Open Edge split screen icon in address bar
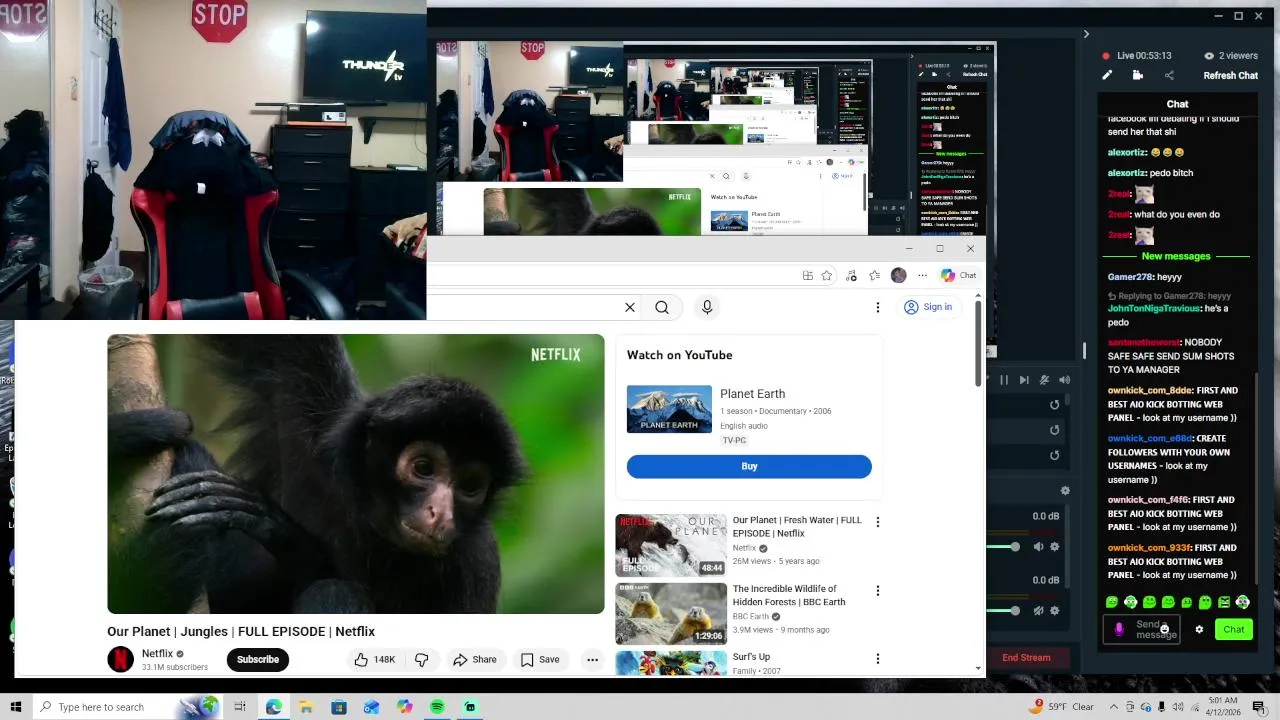Screen dimensions: 1280x720 [x=807, y=275]
